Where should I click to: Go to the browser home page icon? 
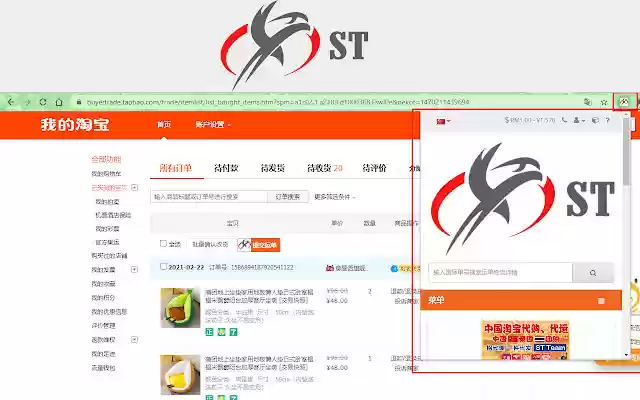pyautogui.click(x=59, y=102)
